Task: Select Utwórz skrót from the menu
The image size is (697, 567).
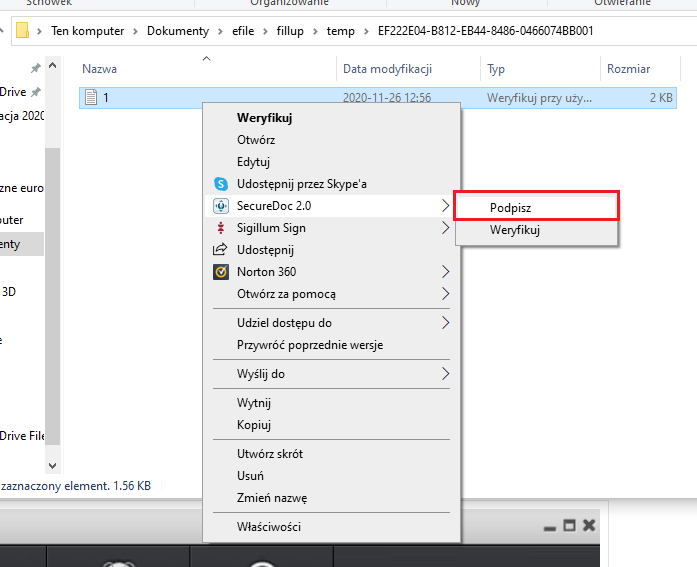Action: (331, 454)
